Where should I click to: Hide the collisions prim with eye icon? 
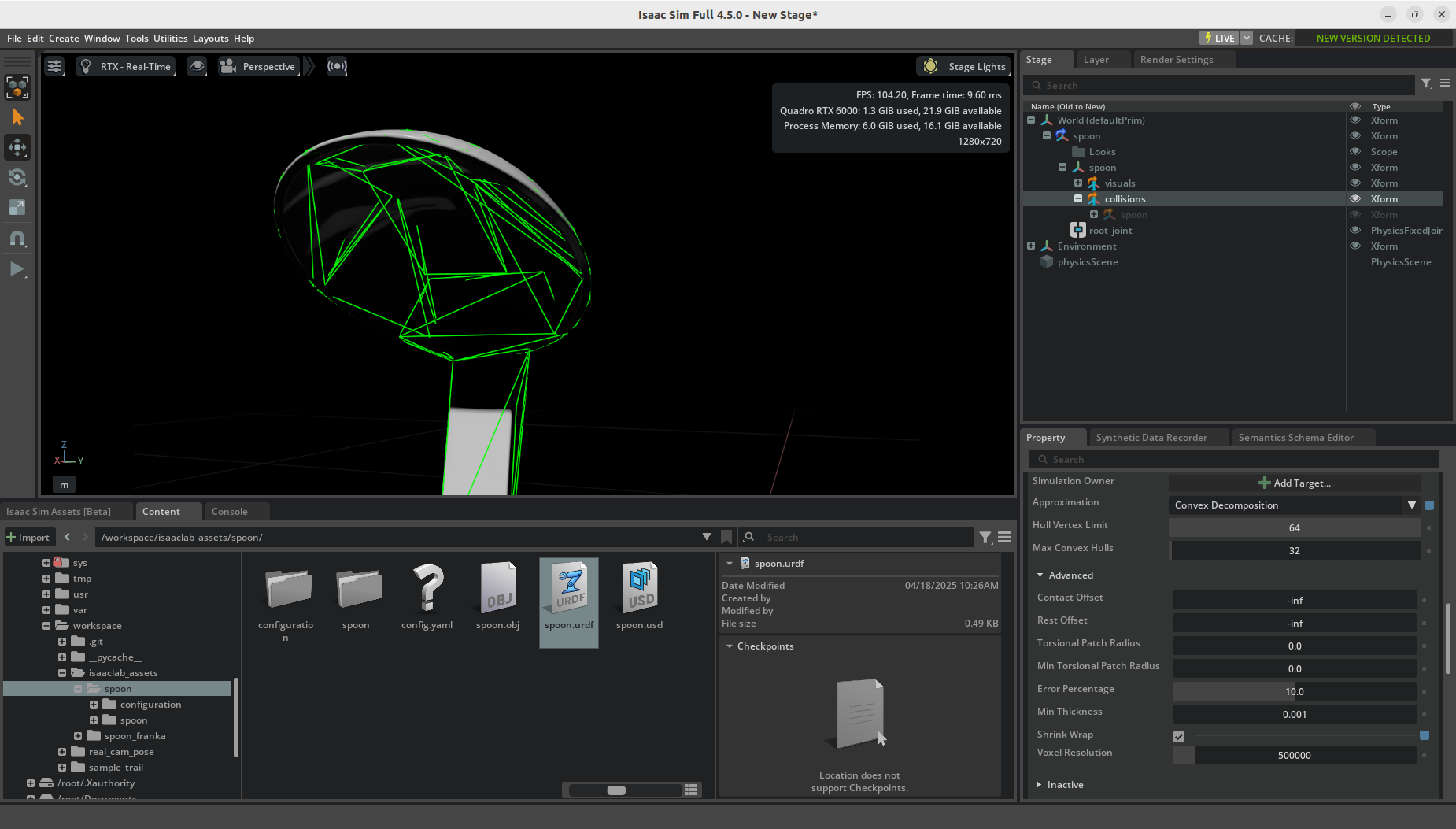coord(1355,199)
